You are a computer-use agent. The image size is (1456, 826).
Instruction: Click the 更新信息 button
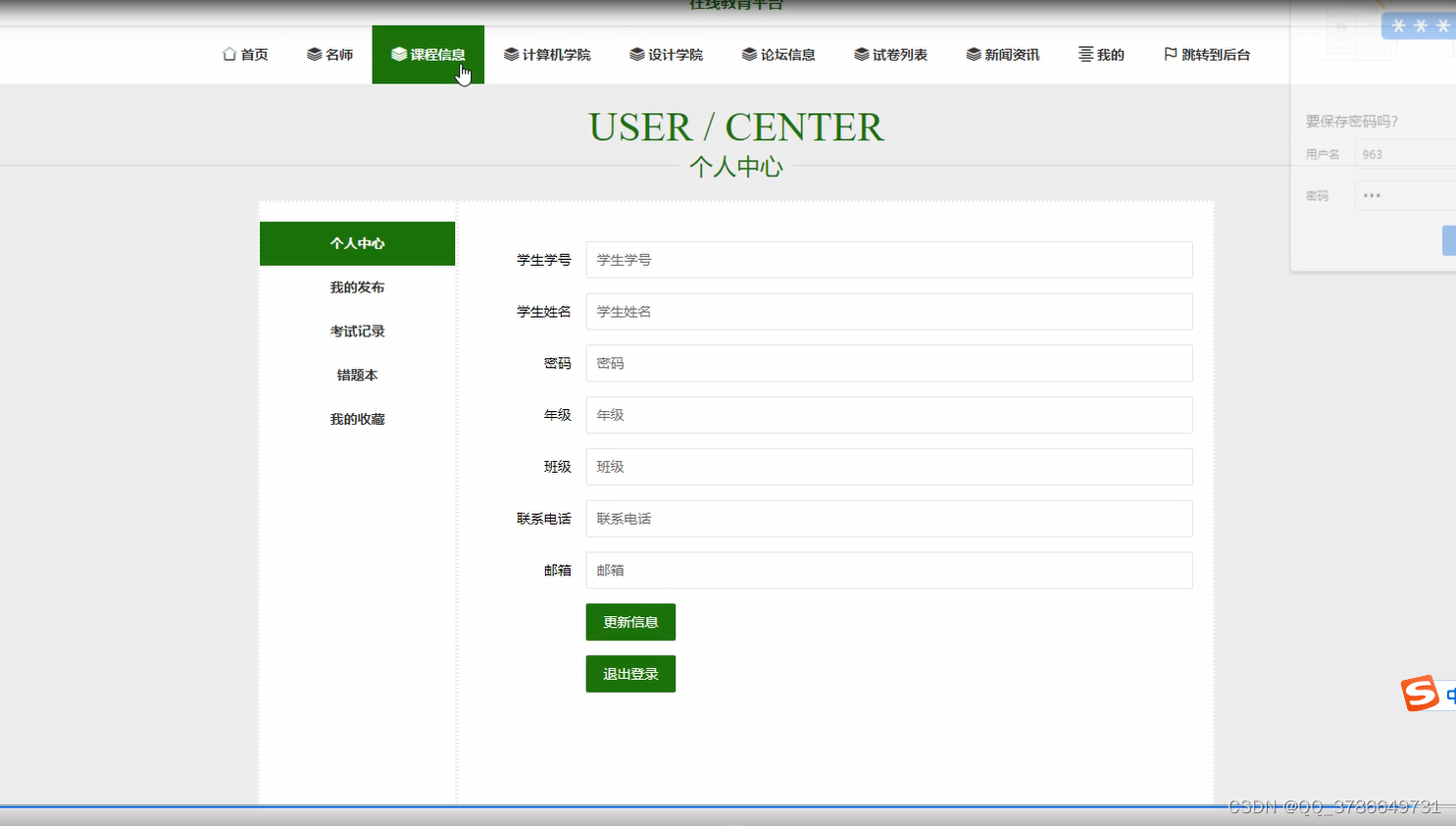(630, 622)
